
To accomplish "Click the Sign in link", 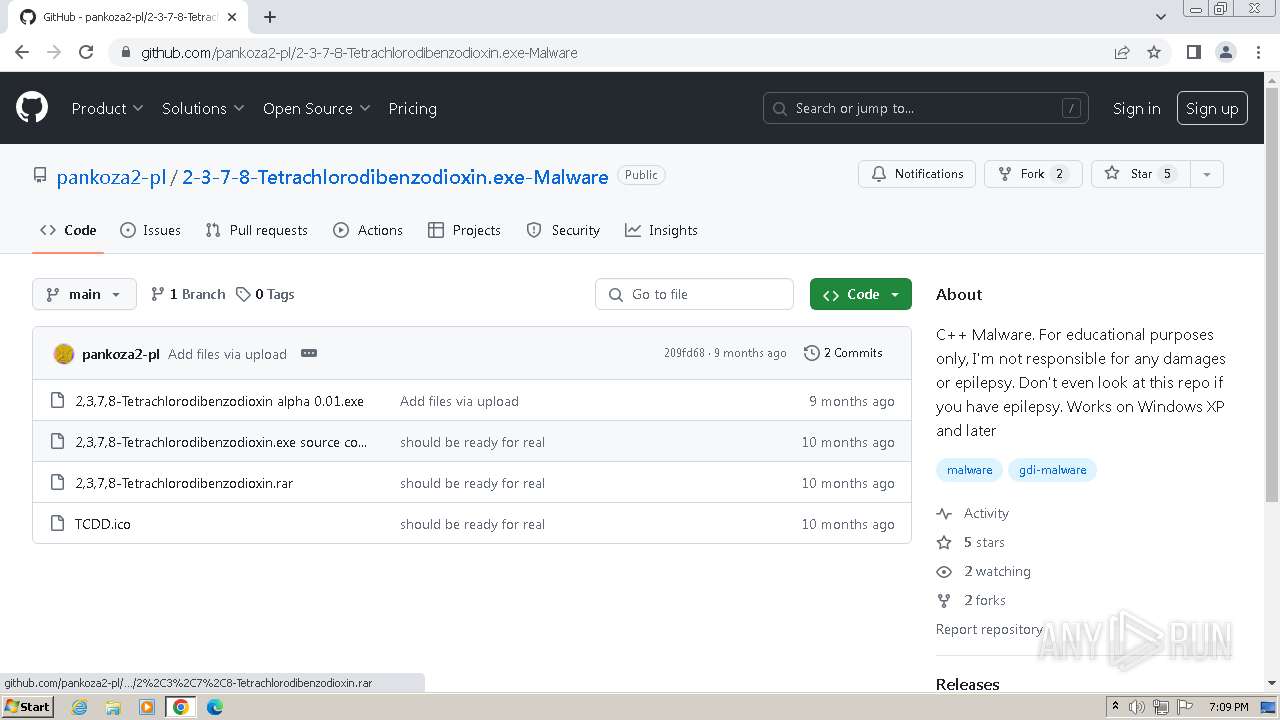I will [1137, 108].
